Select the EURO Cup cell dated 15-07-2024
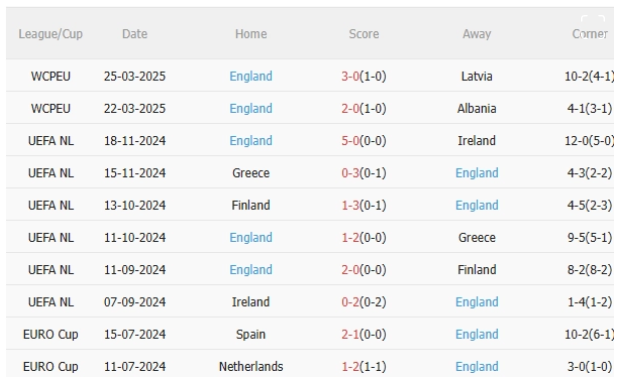Viewport: 618px width, 378px height. 50,335
